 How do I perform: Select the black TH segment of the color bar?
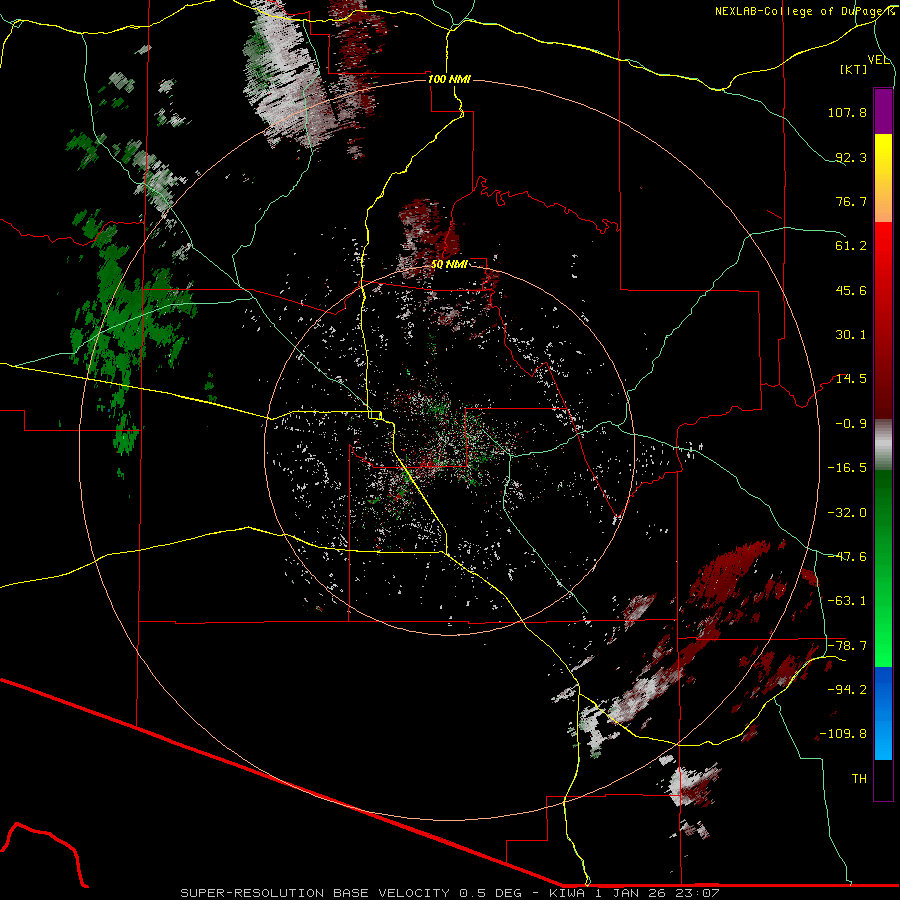click(x=883, y=779)
